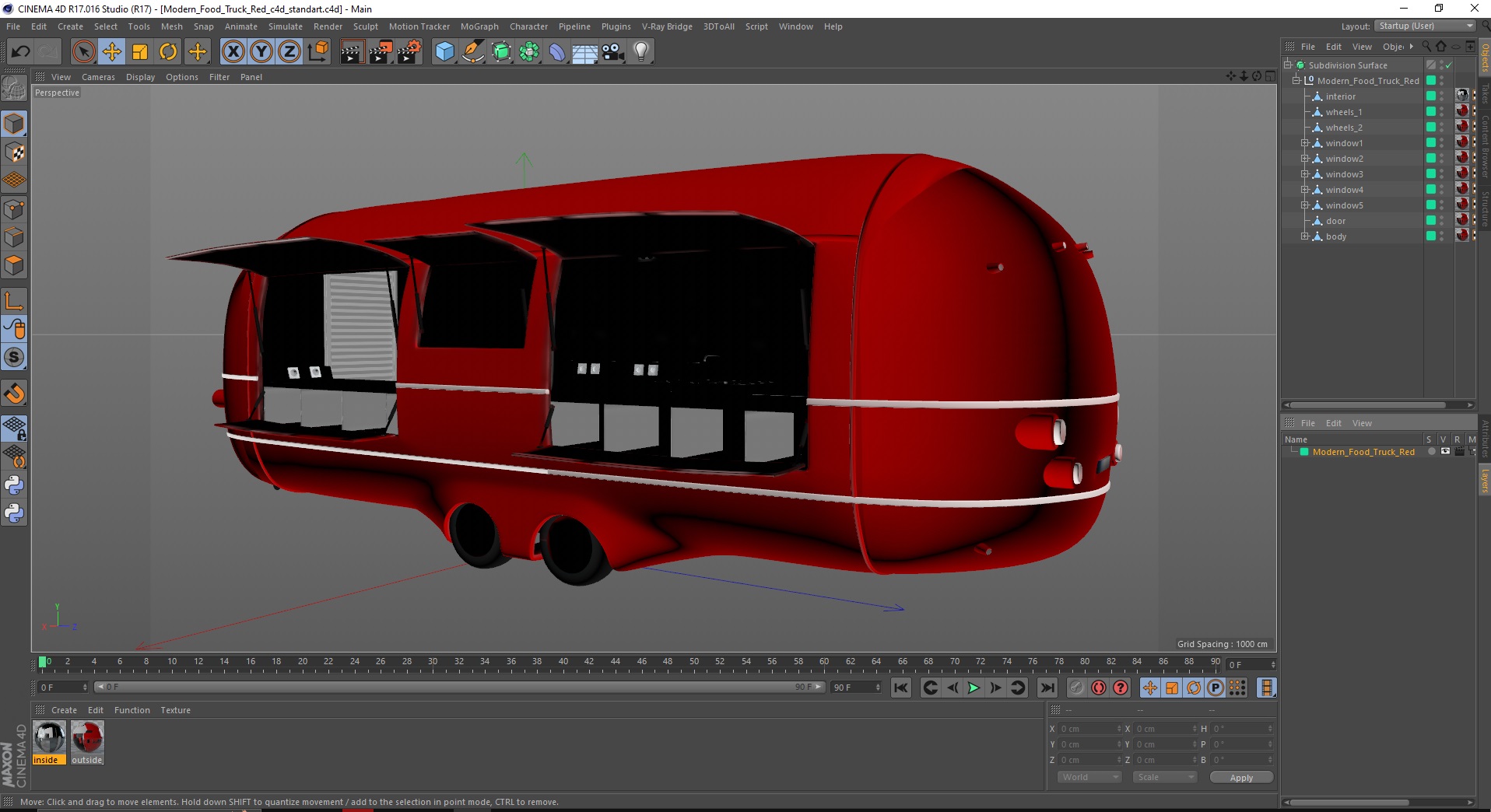Toggle the interior layer color square

tap(1430, 96)
